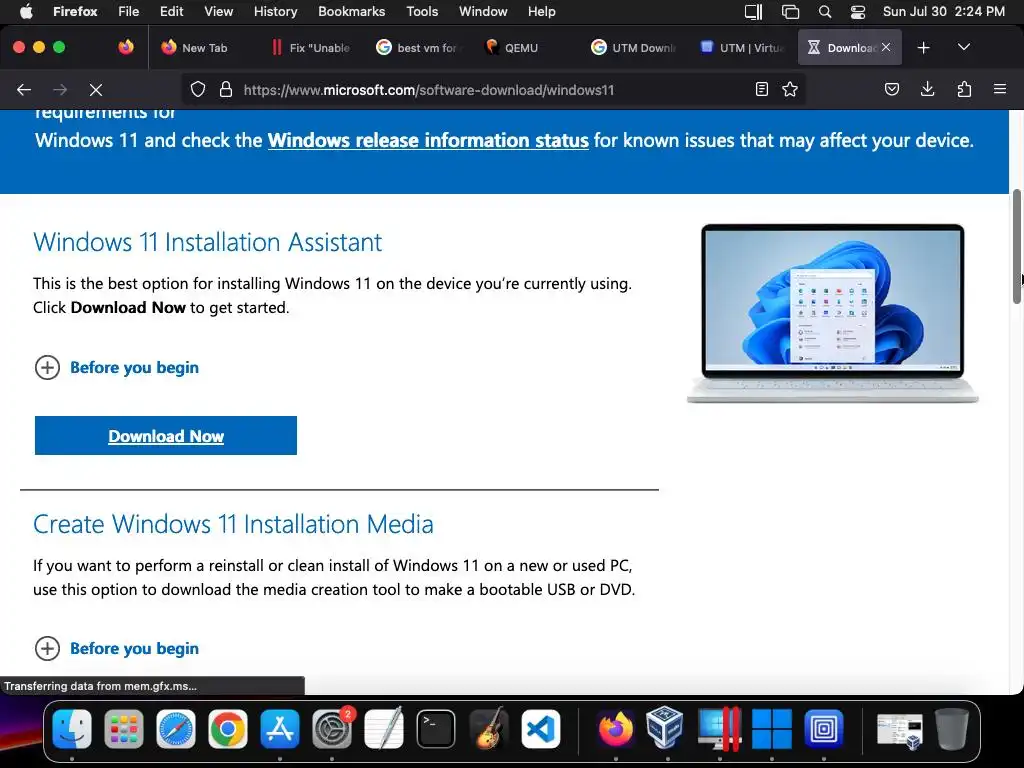The width and height of the screenshot is (1024, 768).
Task: Click the page vertical scrollbar thumb
Action: 1017,247
